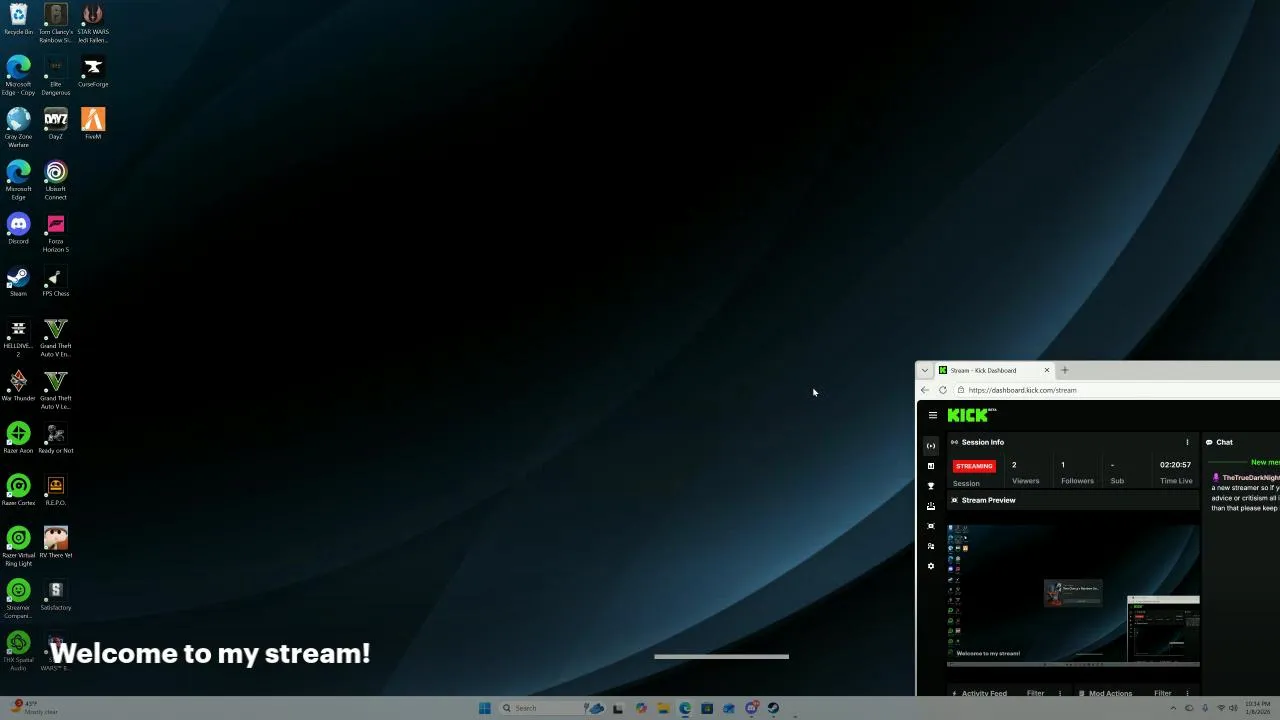
Task: Launch R.E.P.O. desktop shortcut
Action: pos(55,490)
